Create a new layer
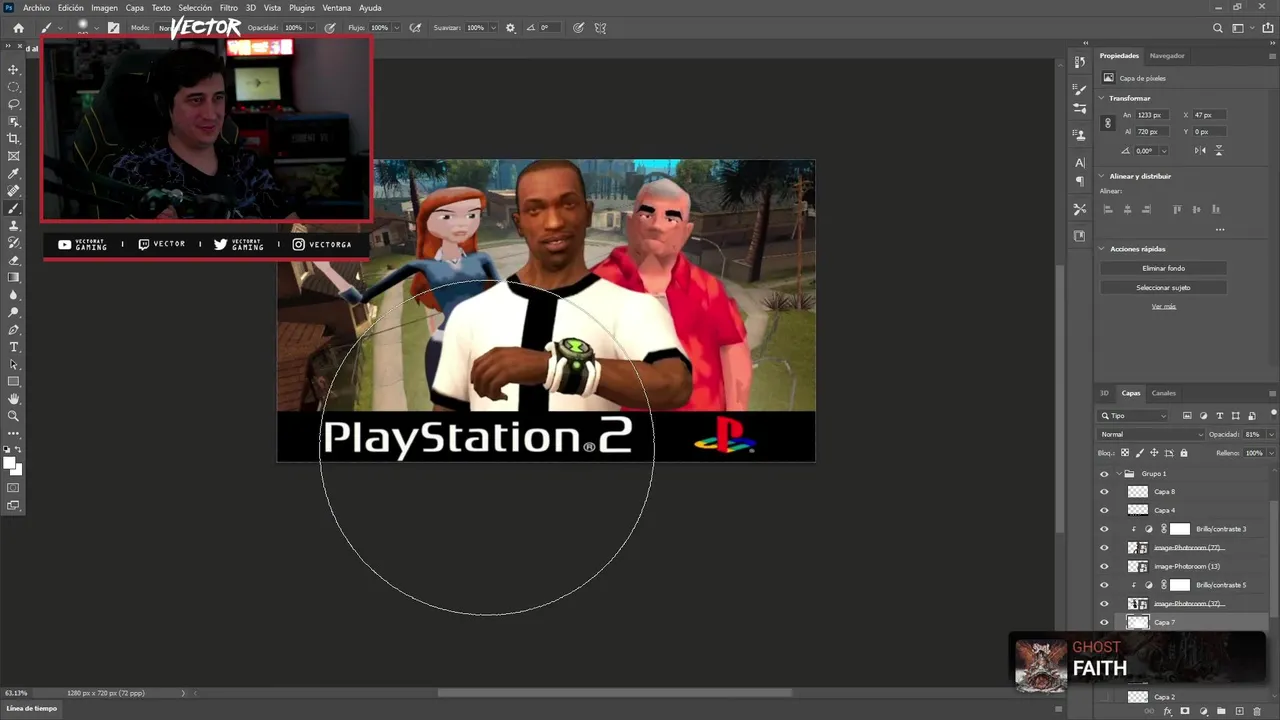Image resolution: width=1280 pixels, height=720 pixels. pos(1239,711)
